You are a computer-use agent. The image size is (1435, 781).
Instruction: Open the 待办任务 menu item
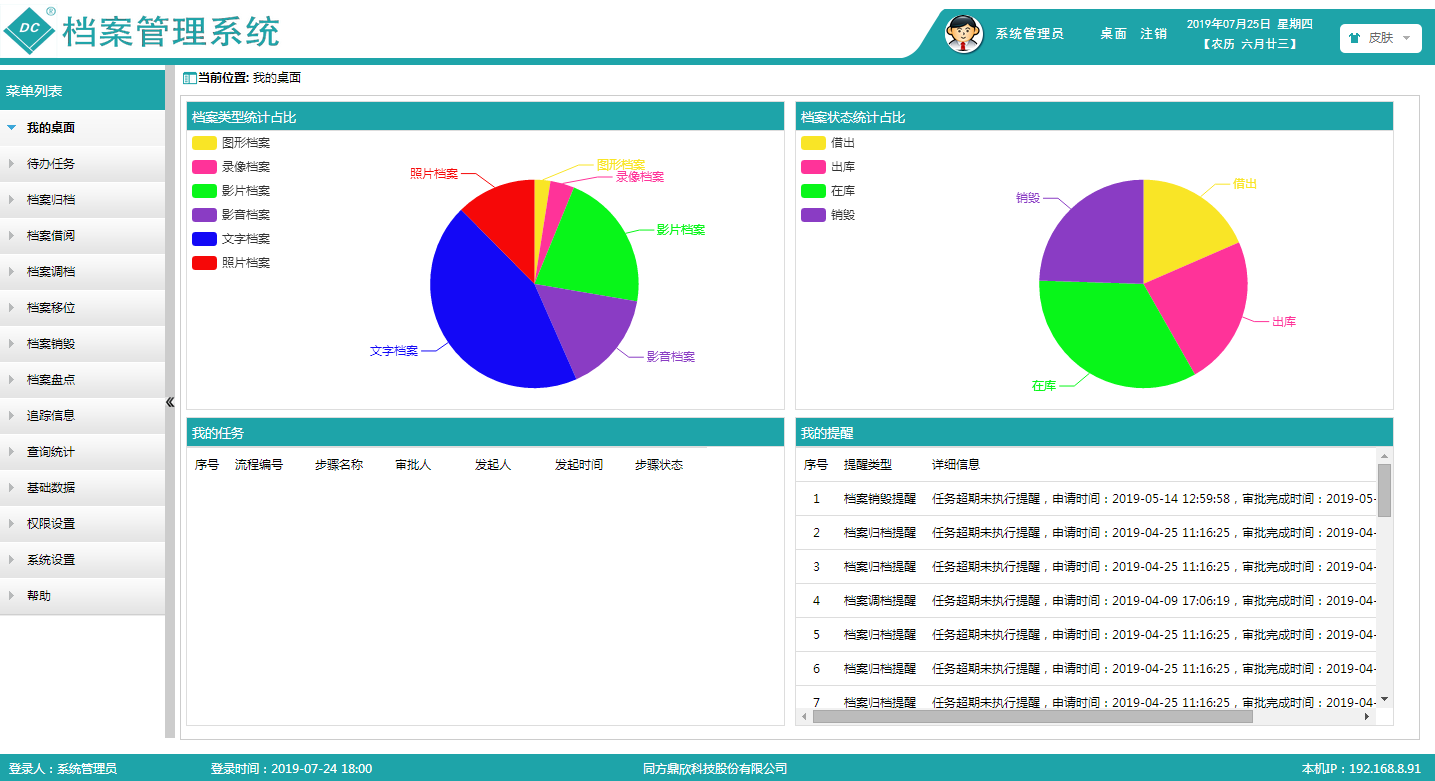click(x=51, y=164)
